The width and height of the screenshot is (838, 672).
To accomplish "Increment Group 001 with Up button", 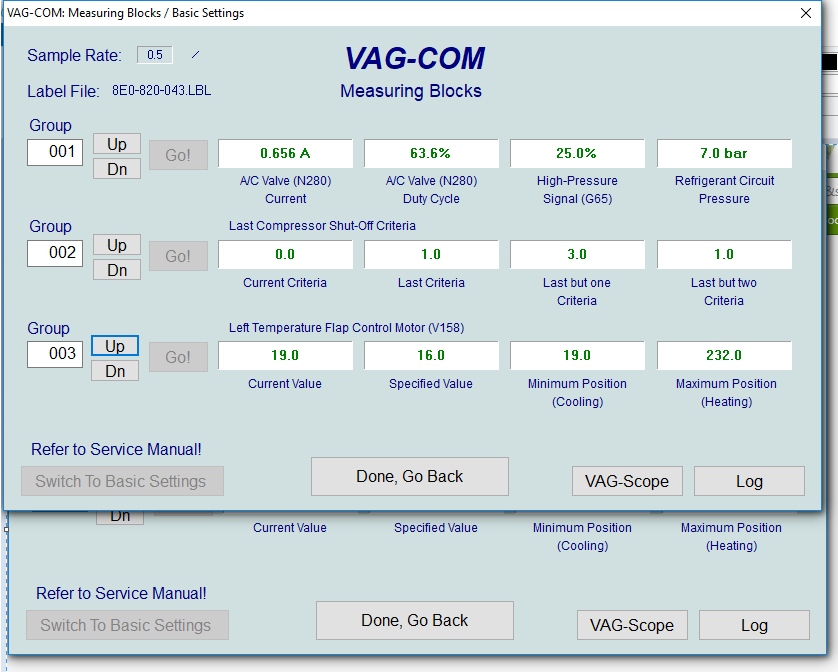I will click(x=117, y=144).
